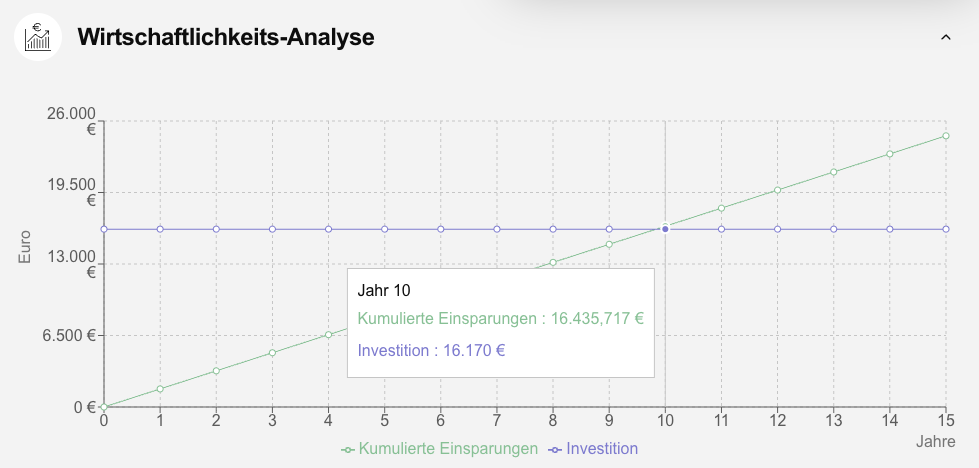Click the x-axis label for year 7
979x468 pixels.
(497, 422)
